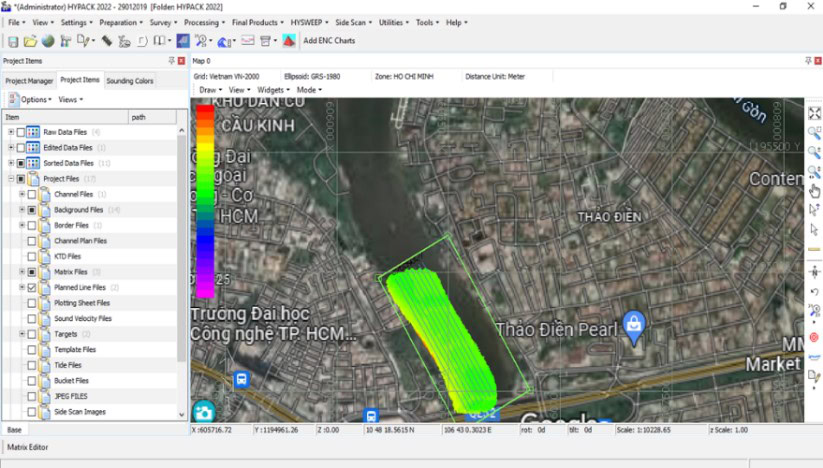The width and height of the screenshot is (823, 468).
Task: Click the red waveform chart icon
Action: [x=248, y=41]
